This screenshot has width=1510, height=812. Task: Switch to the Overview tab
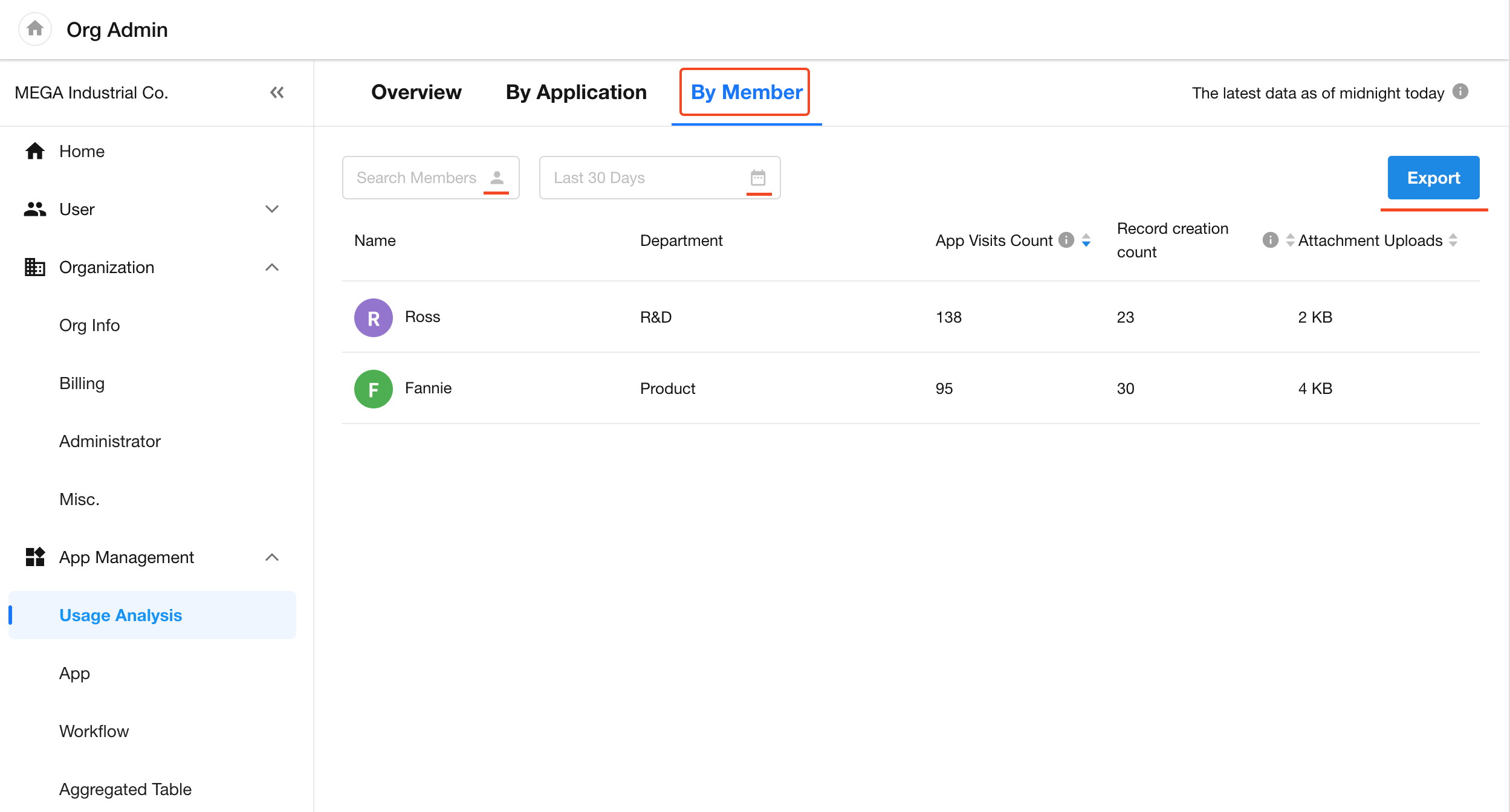(x=416, y=92)
